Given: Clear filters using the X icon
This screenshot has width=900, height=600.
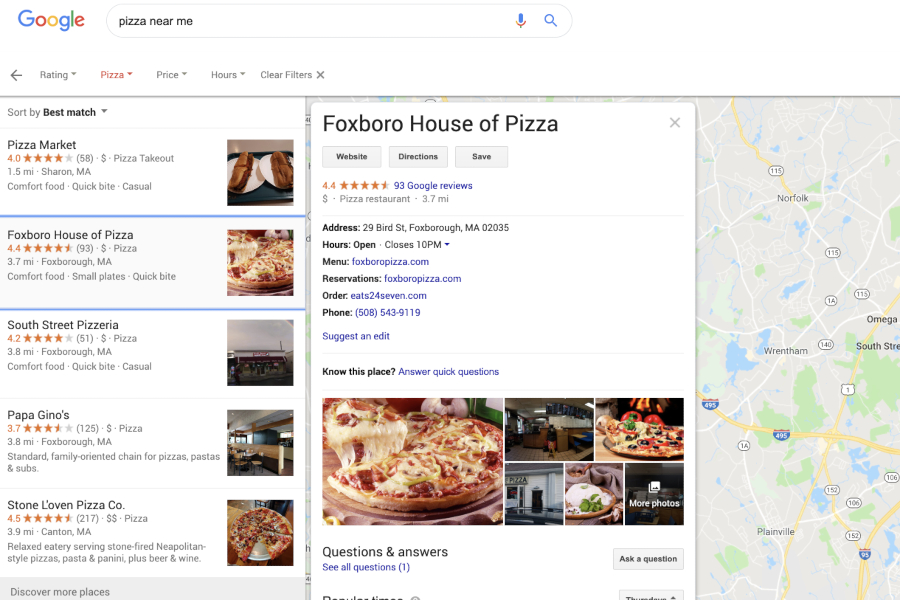Looking at the screenshot, I should (320, 75).
